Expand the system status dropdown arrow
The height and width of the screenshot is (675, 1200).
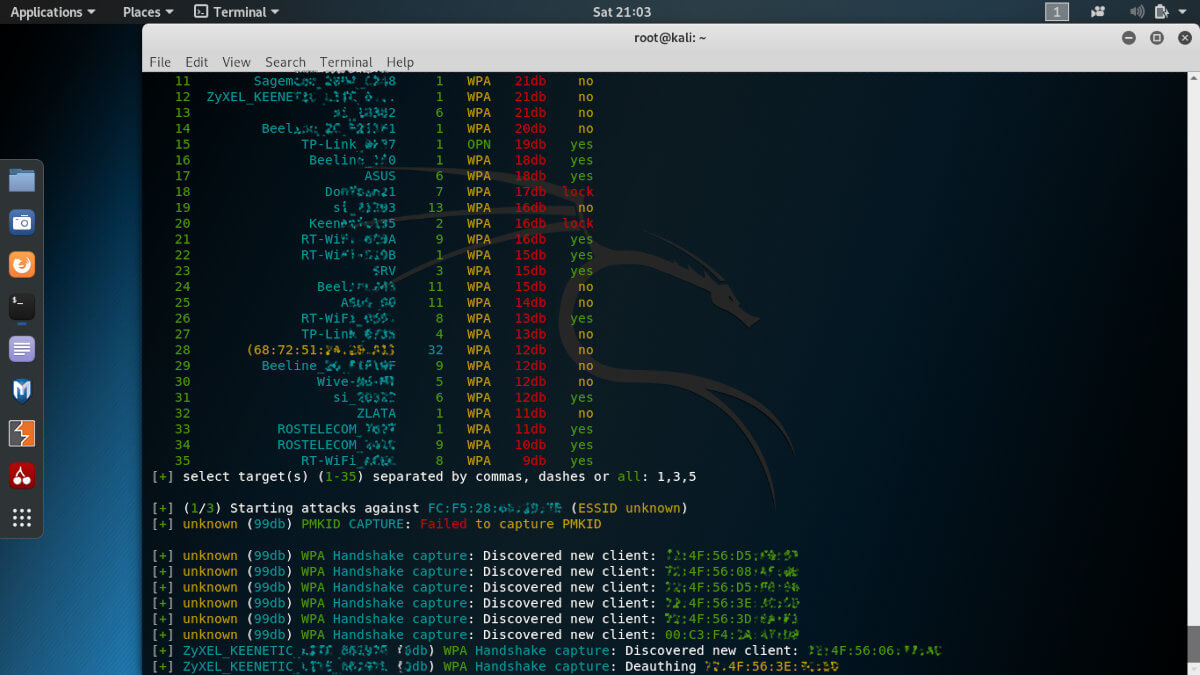coord(1180,12)
